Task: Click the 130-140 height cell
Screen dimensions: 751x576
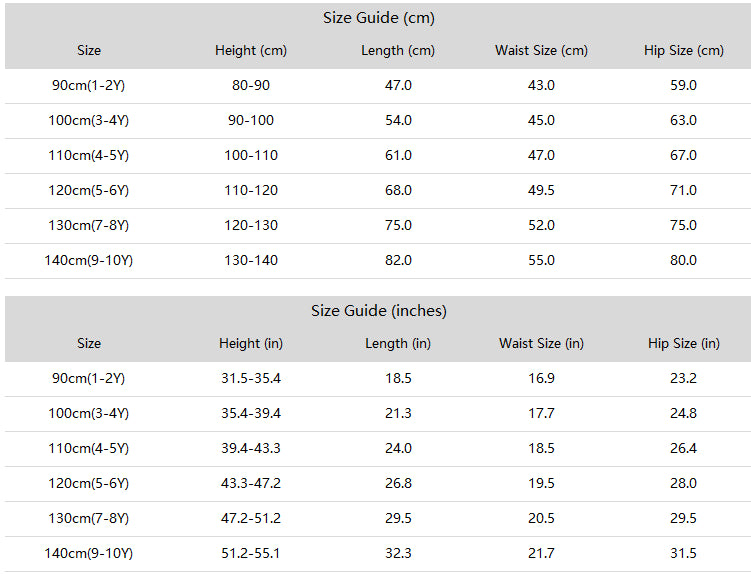Action: point(251,261)
